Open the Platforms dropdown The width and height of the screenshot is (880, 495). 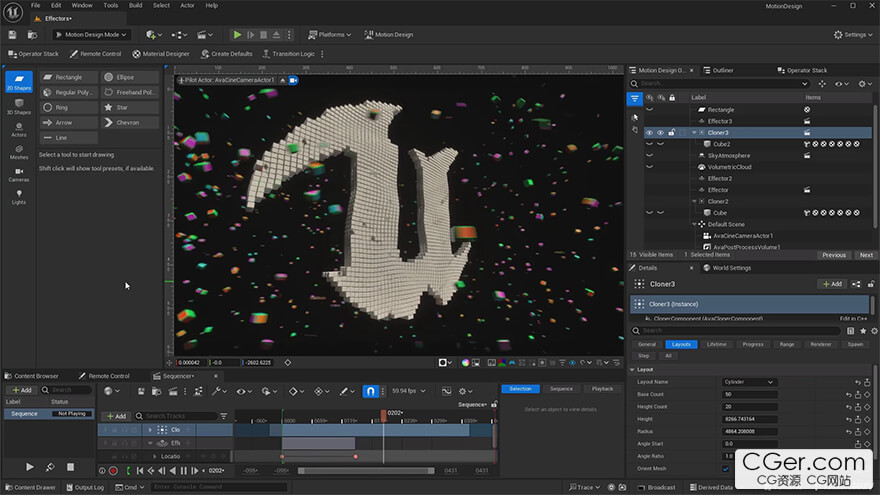329,35
